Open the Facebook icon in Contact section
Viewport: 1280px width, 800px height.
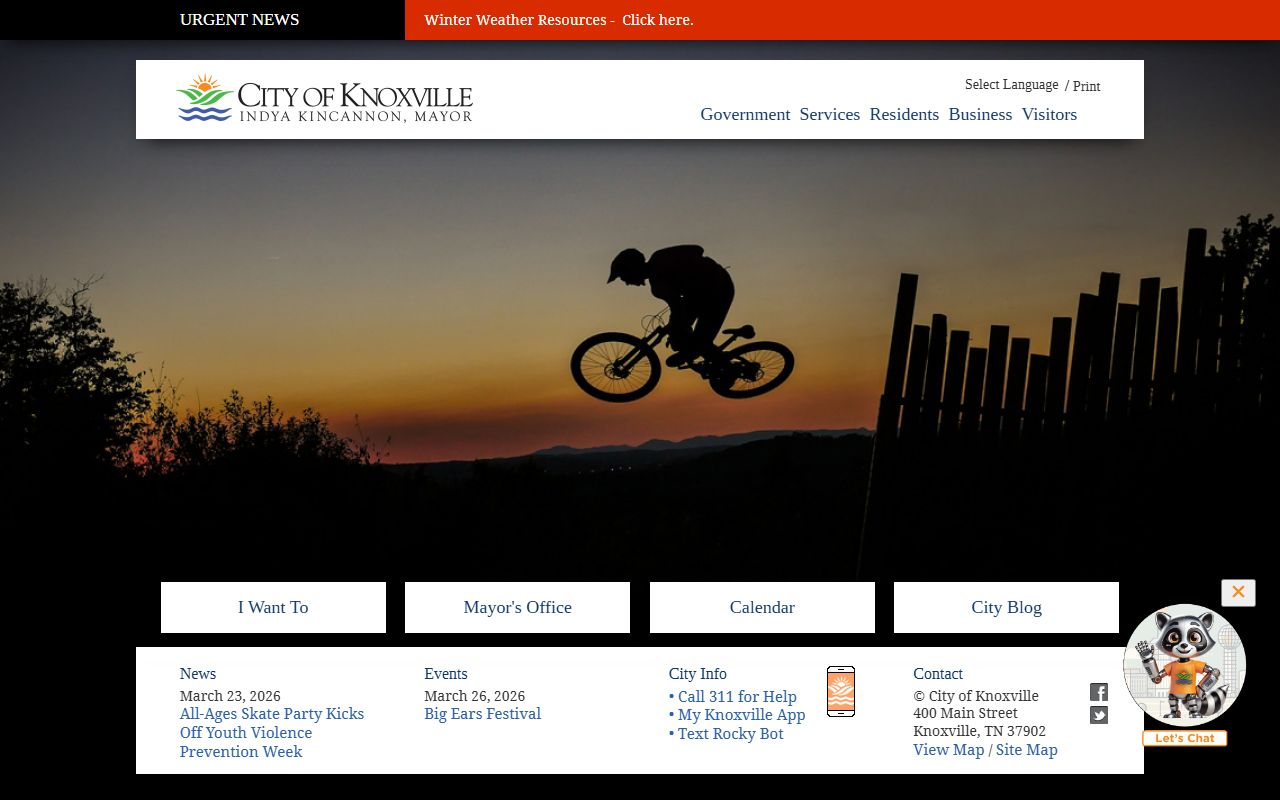pos(1098,692)
